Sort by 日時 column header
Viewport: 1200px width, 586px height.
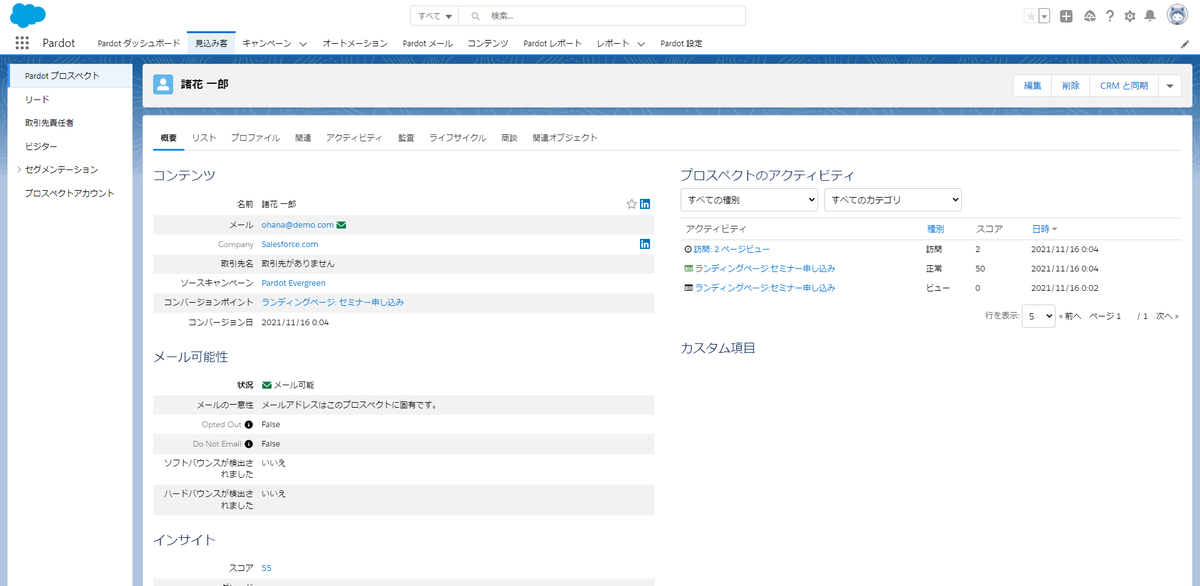(1044, 229)
